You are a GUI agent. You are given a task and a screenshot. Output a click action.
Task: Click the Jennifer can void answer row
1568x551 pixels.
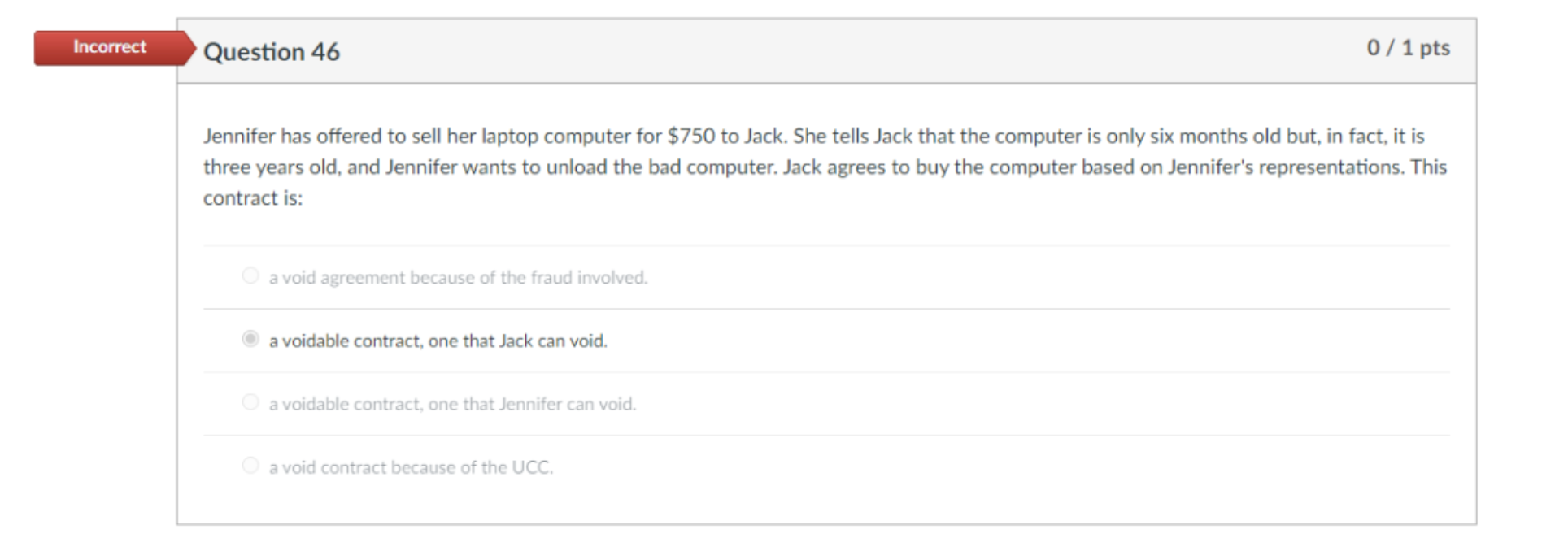coord(452,403)
